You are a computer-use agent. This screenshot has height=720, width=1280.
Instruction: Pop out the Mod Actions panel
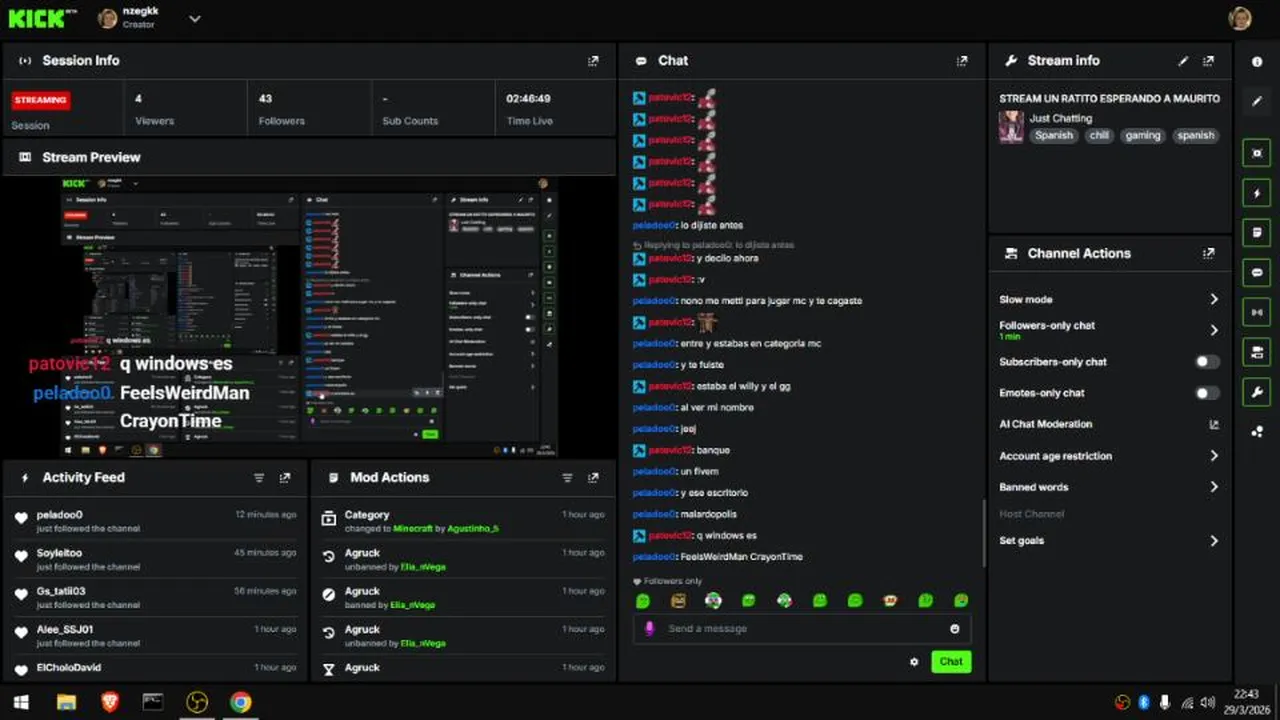pyautogui.click(x=593, y=478)
